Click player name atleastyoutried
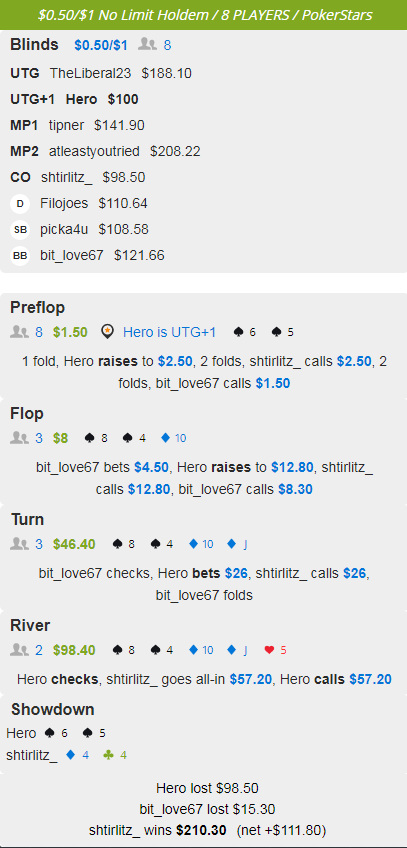407x848 pixels. pyautogui.click(x=94, y=151)
